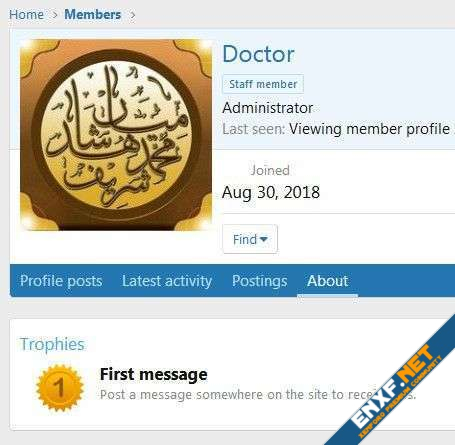
Task: Click the Administrator user title
Action: point(268,108)
